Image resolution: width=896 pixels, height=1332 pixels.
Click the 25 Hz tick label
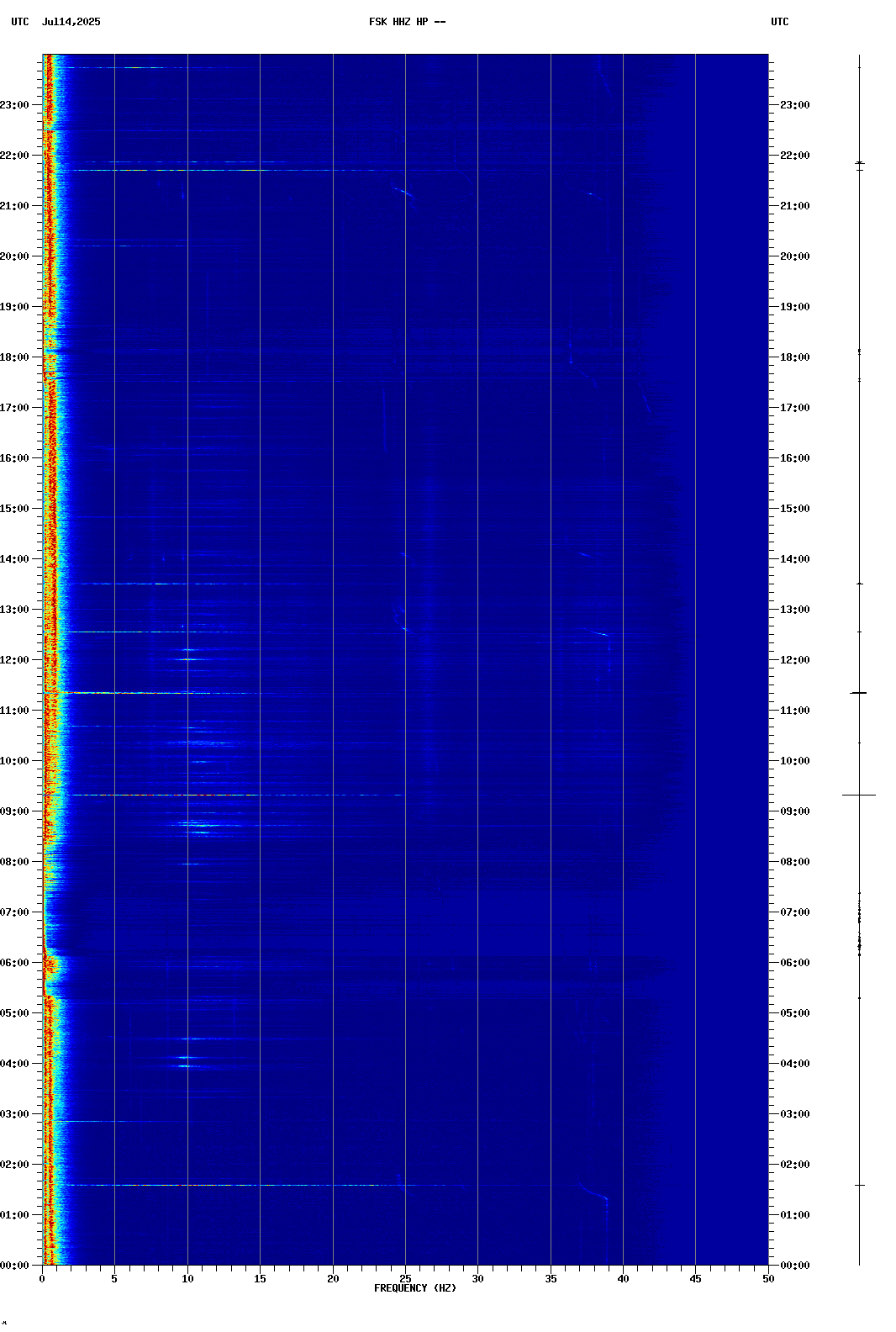tap(405, 1279)
